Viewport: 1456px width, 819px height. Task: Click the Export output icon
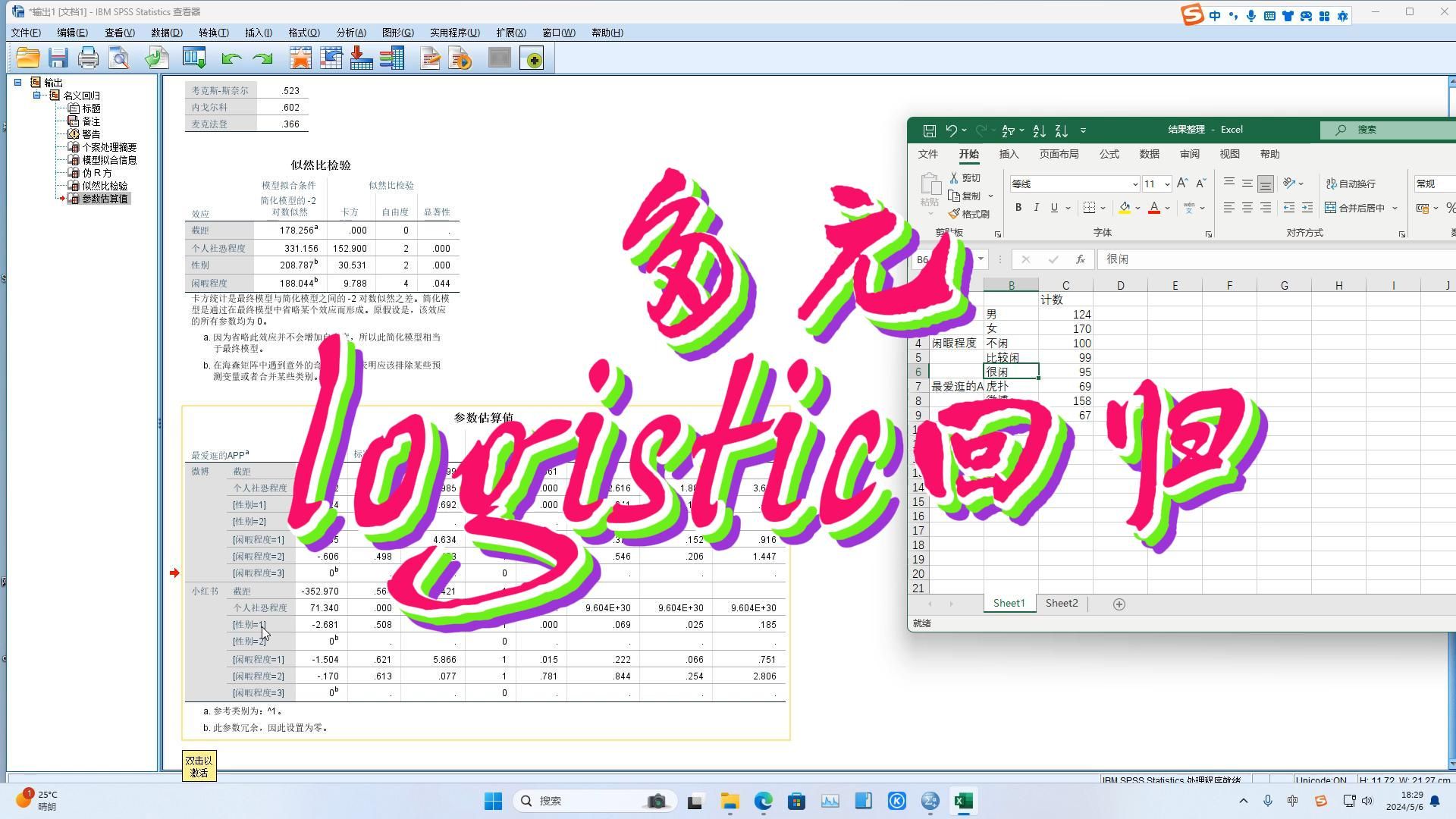pyautogui.click(x=157, y=58)
